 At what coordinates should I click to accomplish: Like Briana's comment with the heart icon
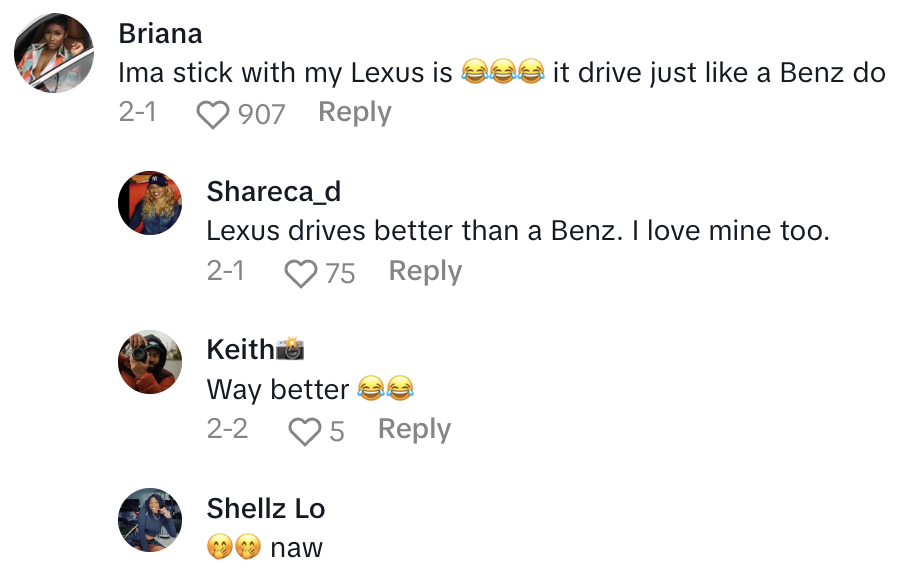212,114
